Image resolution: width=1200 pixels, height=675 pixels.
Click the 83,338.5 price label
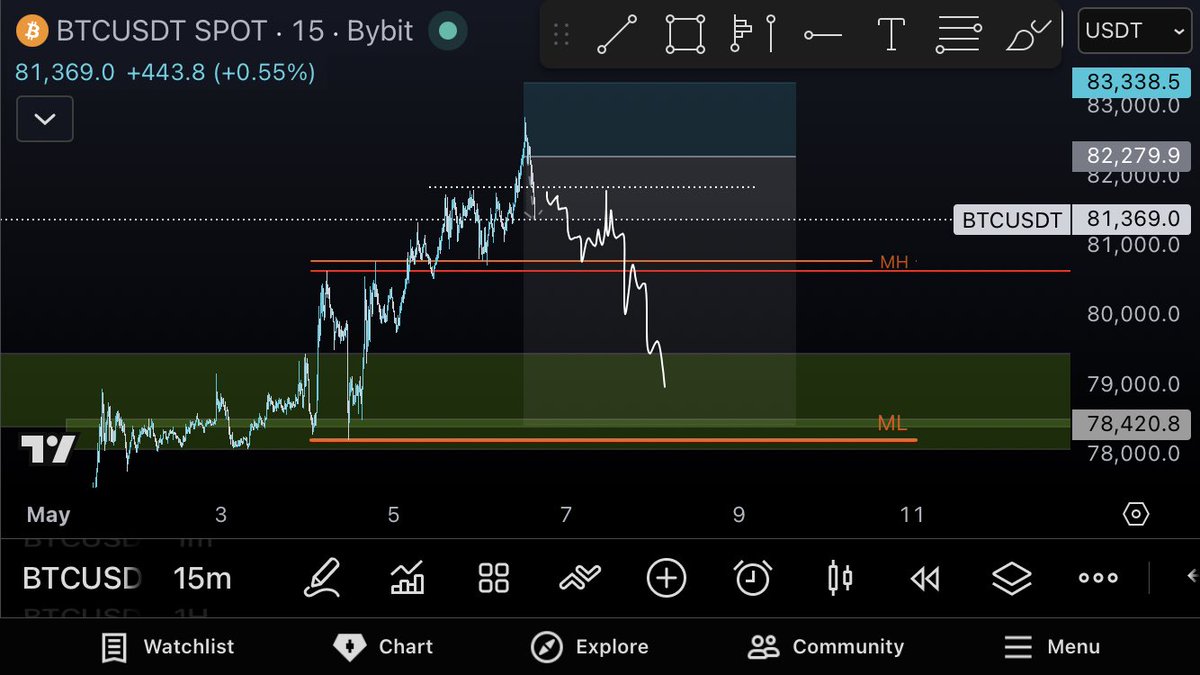(1130, 83)
